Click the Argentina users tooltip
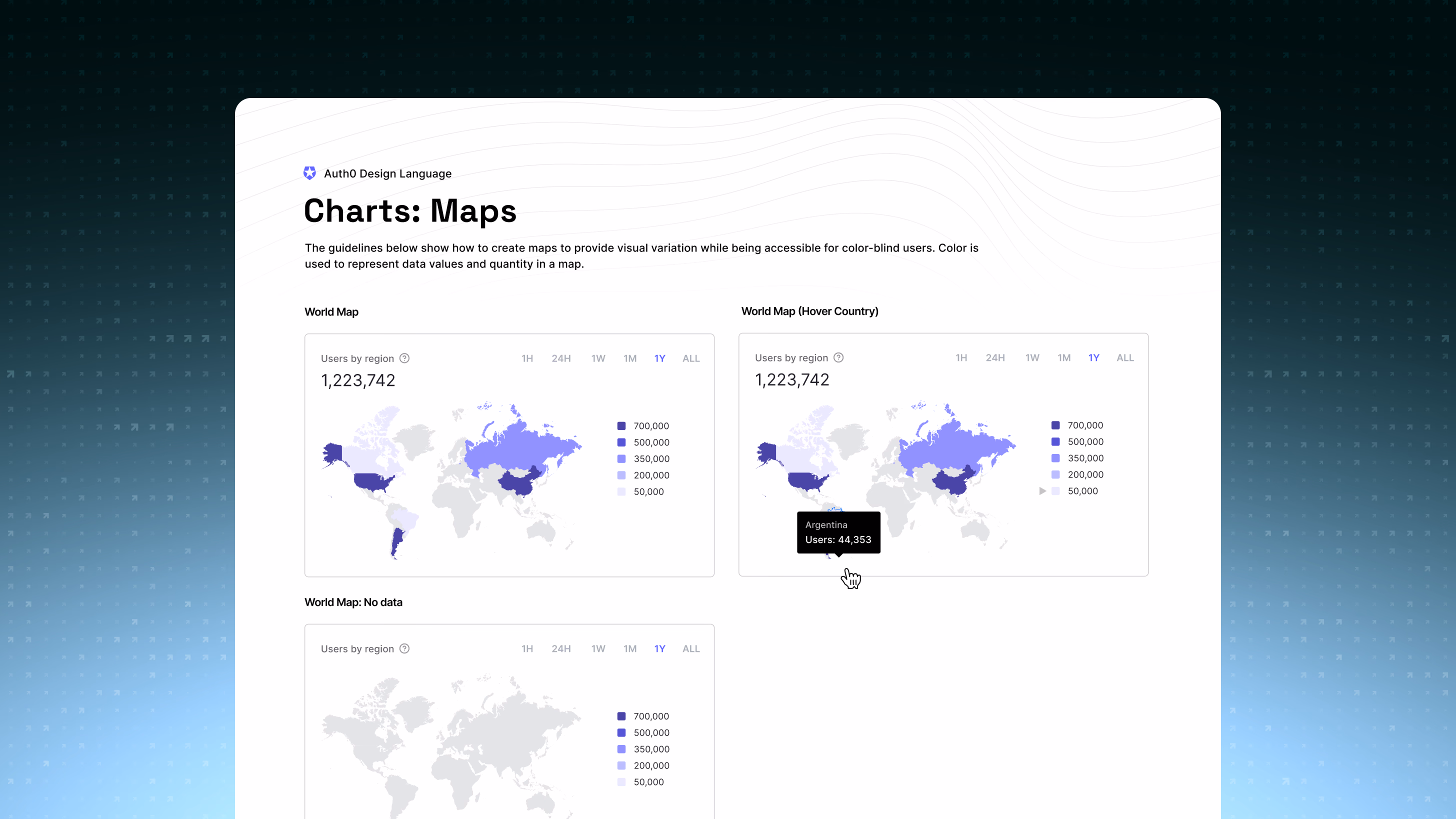The image size is (1456, 819). tap(838, 532)
